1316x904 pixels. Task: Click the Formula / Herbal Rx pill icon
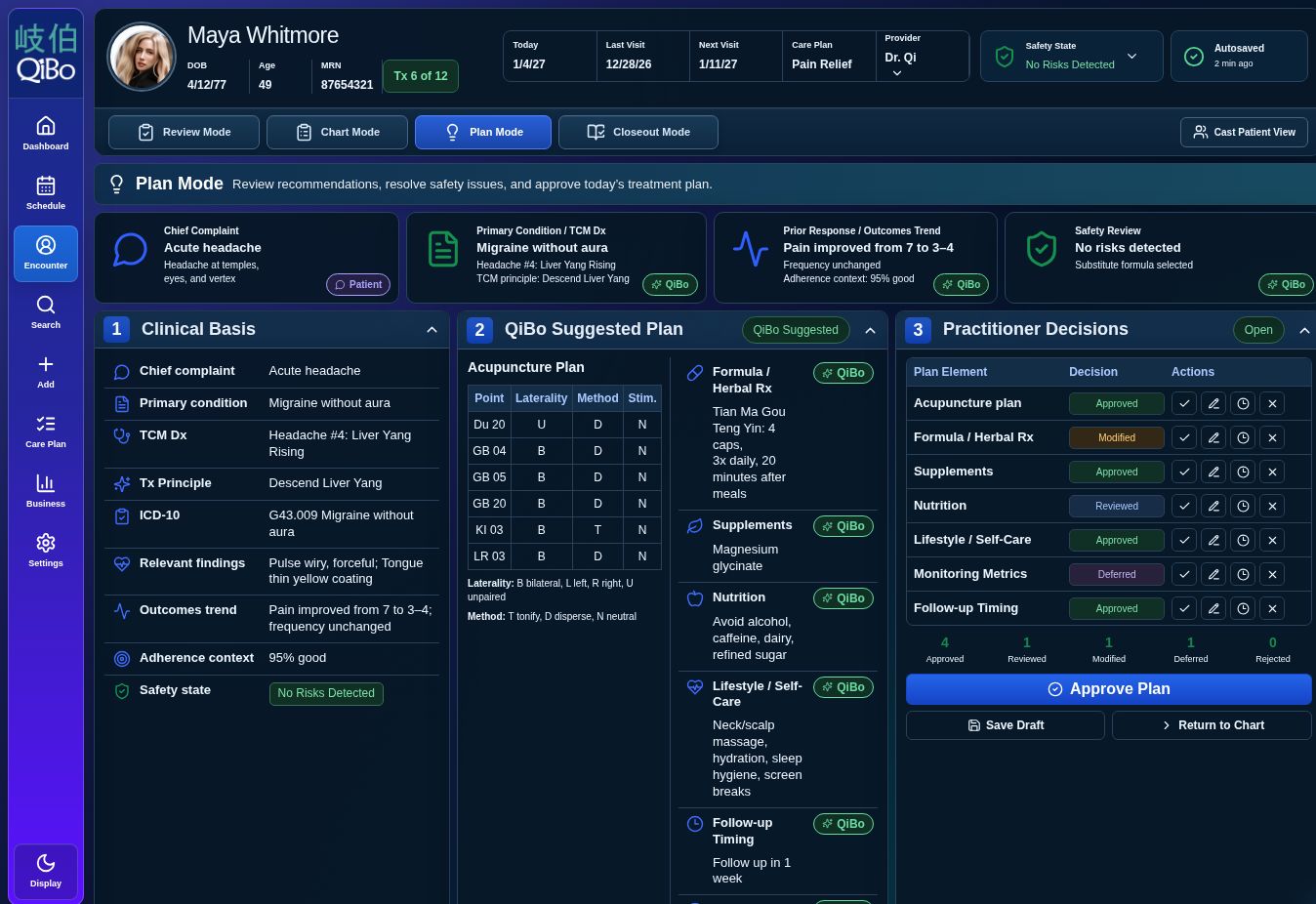tap(695, 373)
